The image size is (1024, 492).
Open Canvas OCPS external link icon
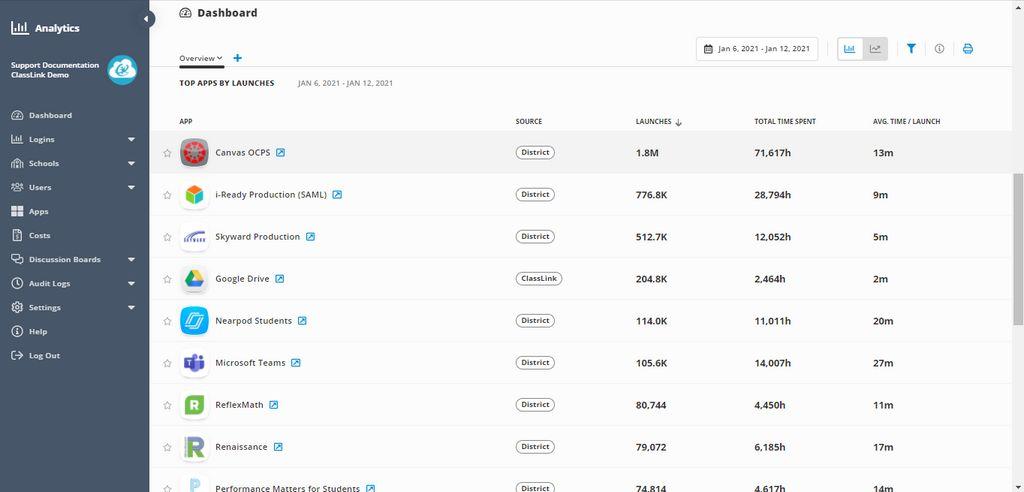point(280,153)
